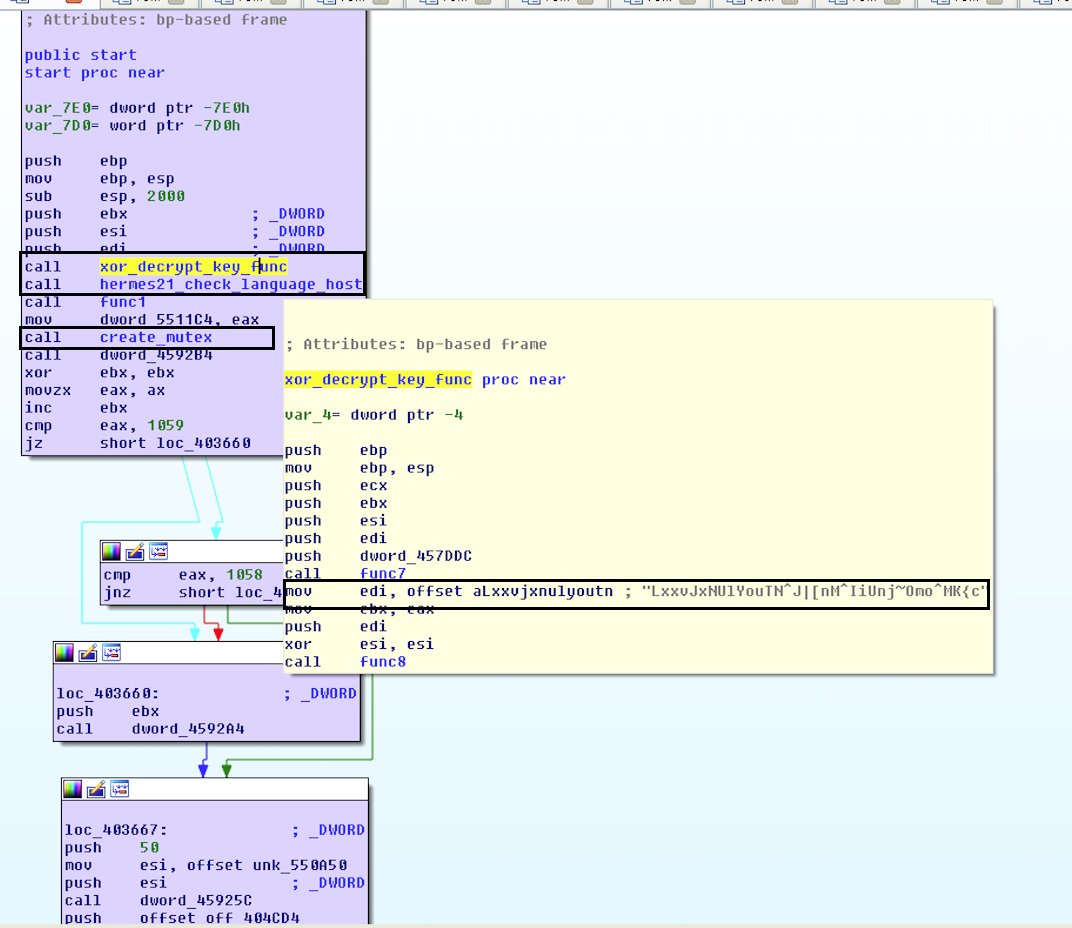Click func8 call in the hint popup
The width and height of the screenshot is (1072, 928).
pyautogui.click(x=383, y=662)
